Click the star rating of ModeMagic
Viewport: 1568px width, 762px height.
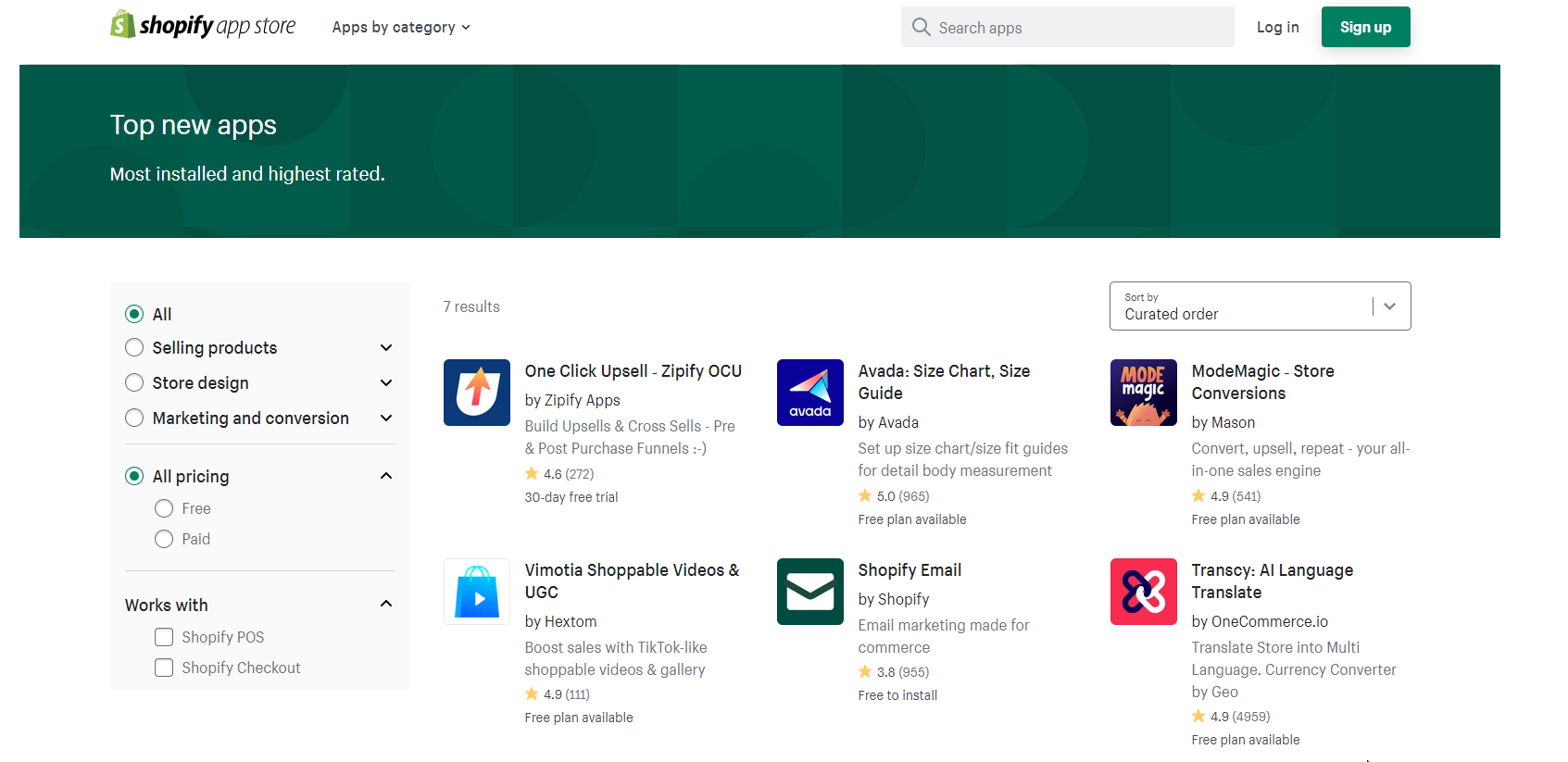click(x=1226, y=496)
